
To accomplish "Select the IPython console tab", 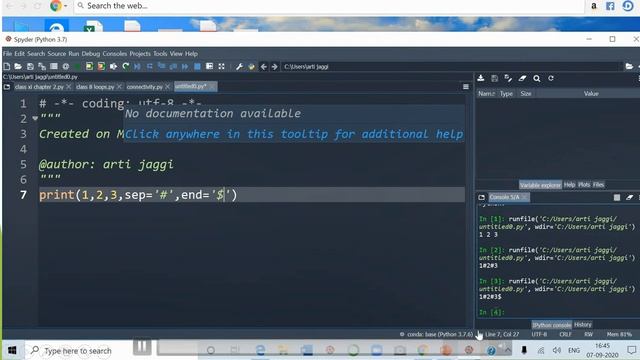I will [x=551, y=325].
